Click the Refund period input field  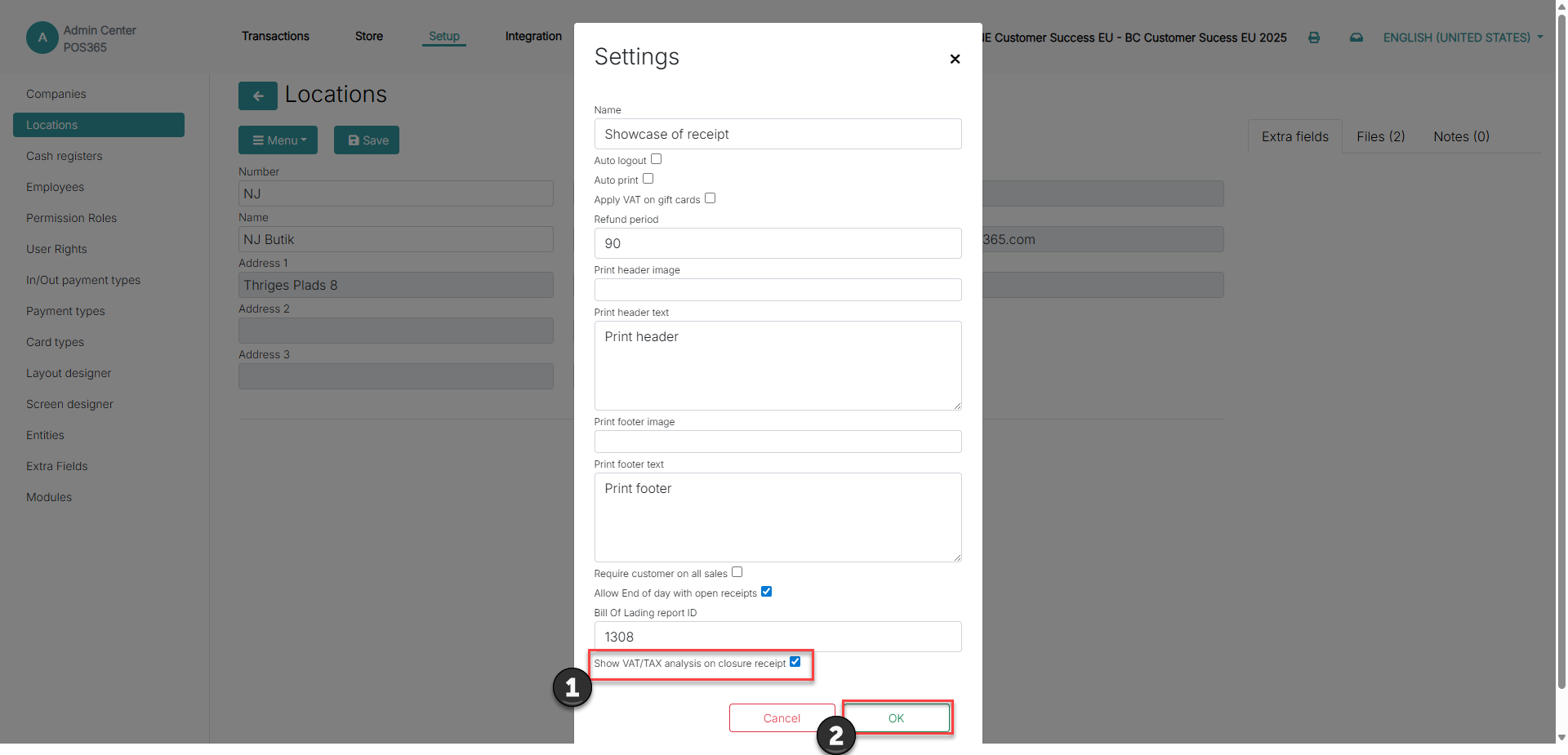[777, 243]
